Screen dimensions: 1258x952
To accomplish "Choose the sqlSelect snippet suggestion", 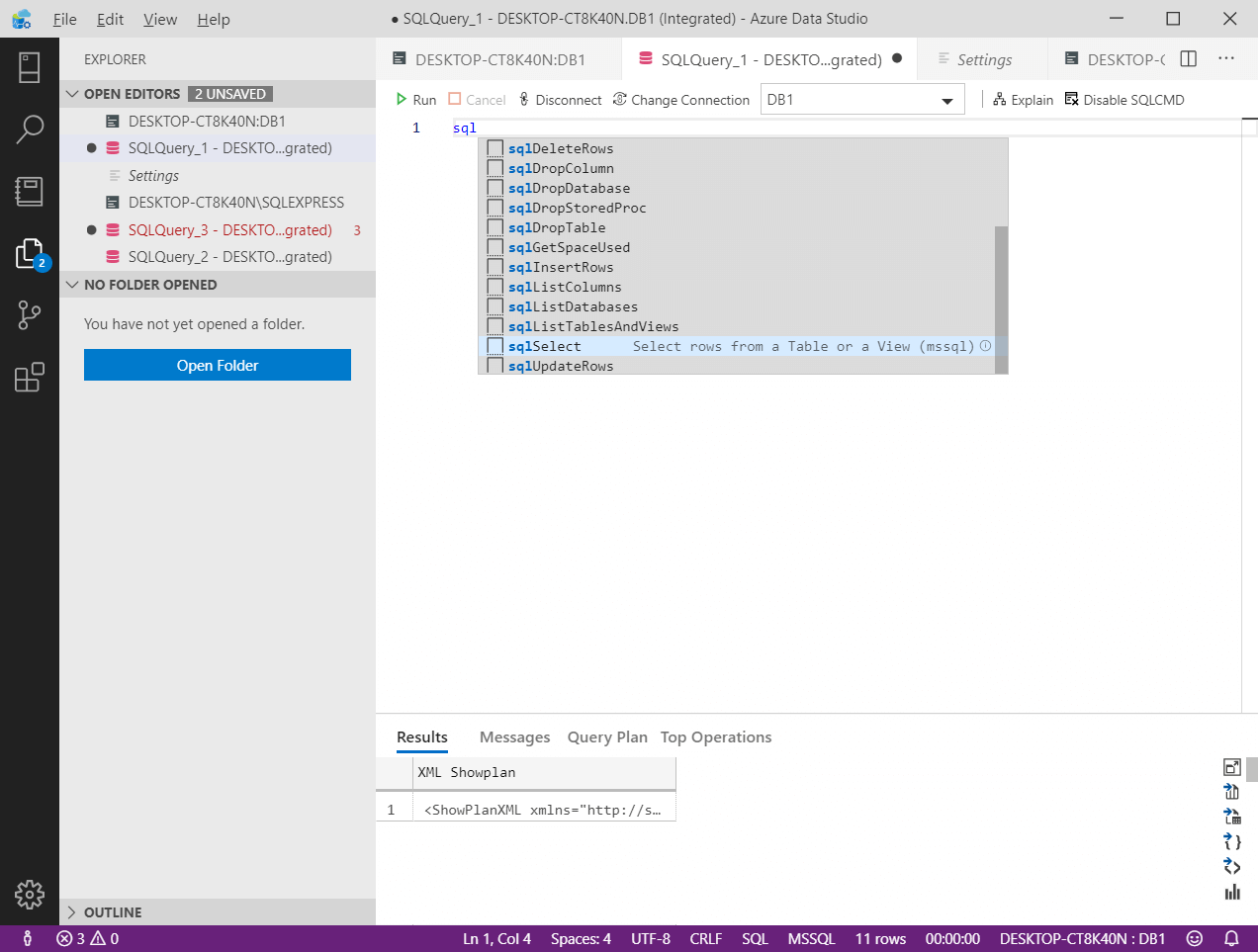I will click(737, 346).
